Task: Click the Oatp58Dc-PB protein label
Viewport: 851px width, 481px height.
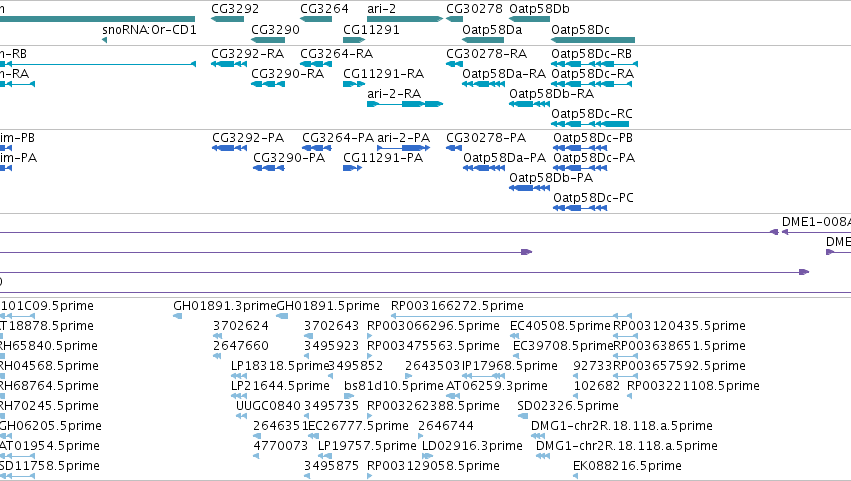Action: click(x=593, y=138)
